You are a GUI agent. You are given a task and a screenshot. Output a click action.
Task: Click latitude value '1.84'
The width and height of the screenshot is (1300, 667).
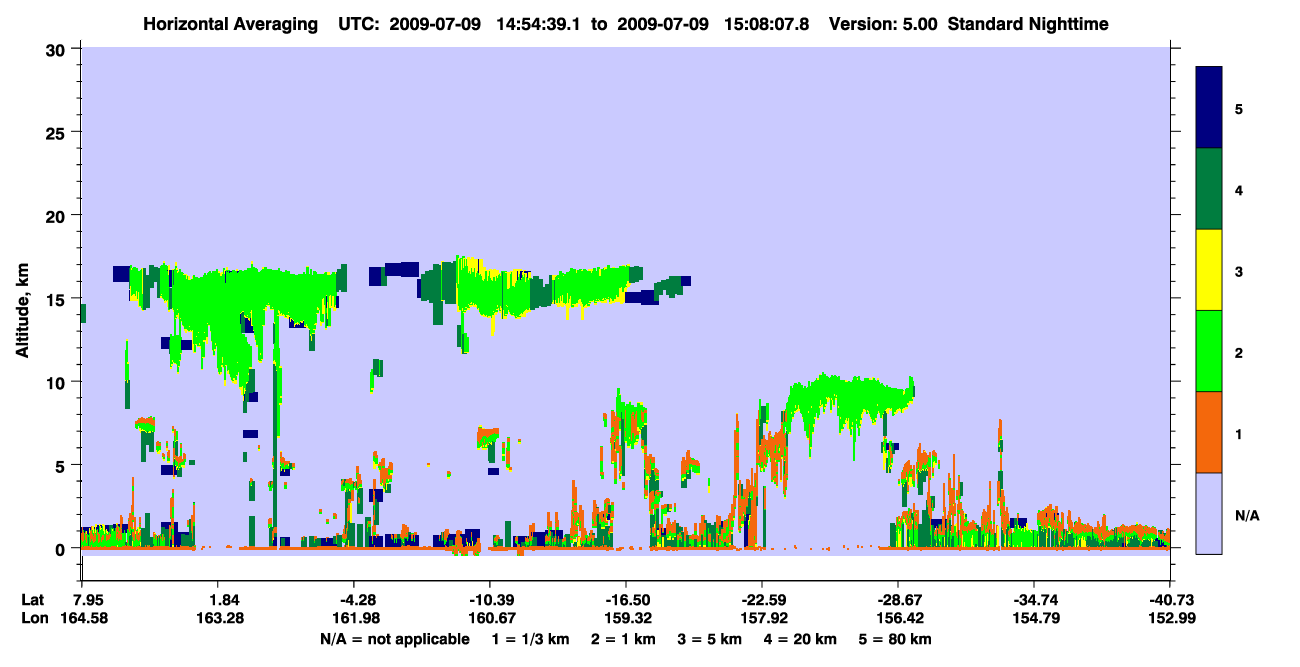point(218,600)
